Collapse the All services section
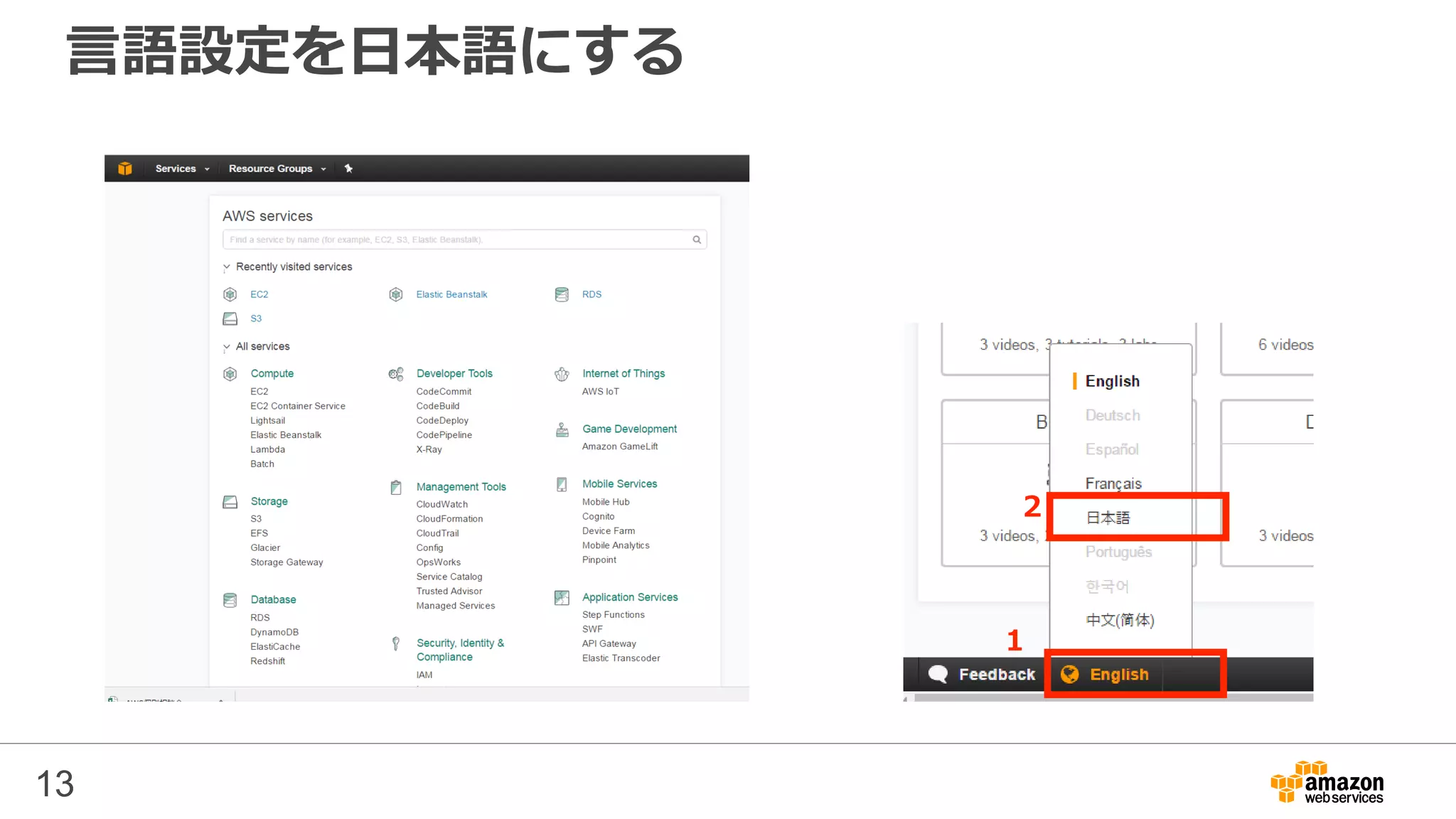This screenshot has width=1456, height=819. (226, 347)
